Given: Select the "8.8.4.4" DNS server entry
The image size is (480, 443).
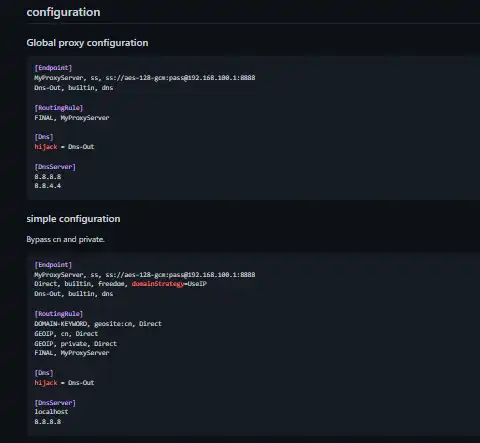Looking at the screenshot, I should pos(48,186).
